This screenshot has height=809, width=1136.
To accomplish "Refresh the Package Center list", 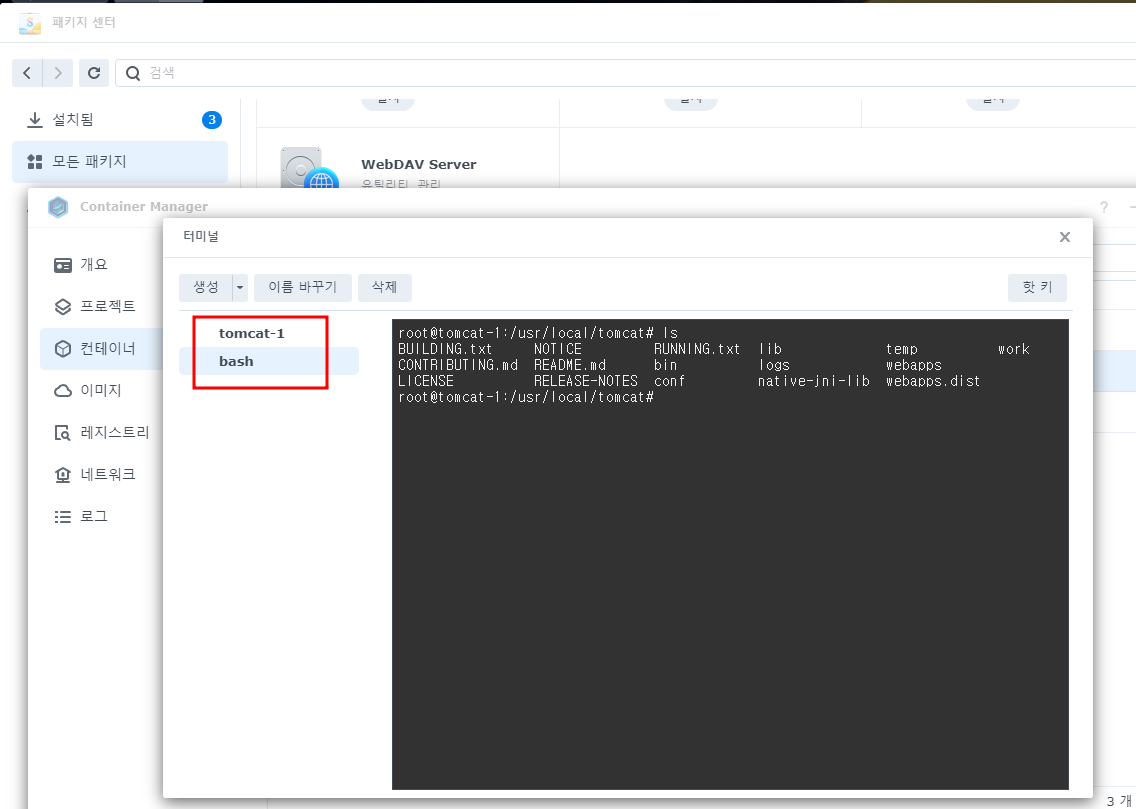I will [x=94, y=73].
